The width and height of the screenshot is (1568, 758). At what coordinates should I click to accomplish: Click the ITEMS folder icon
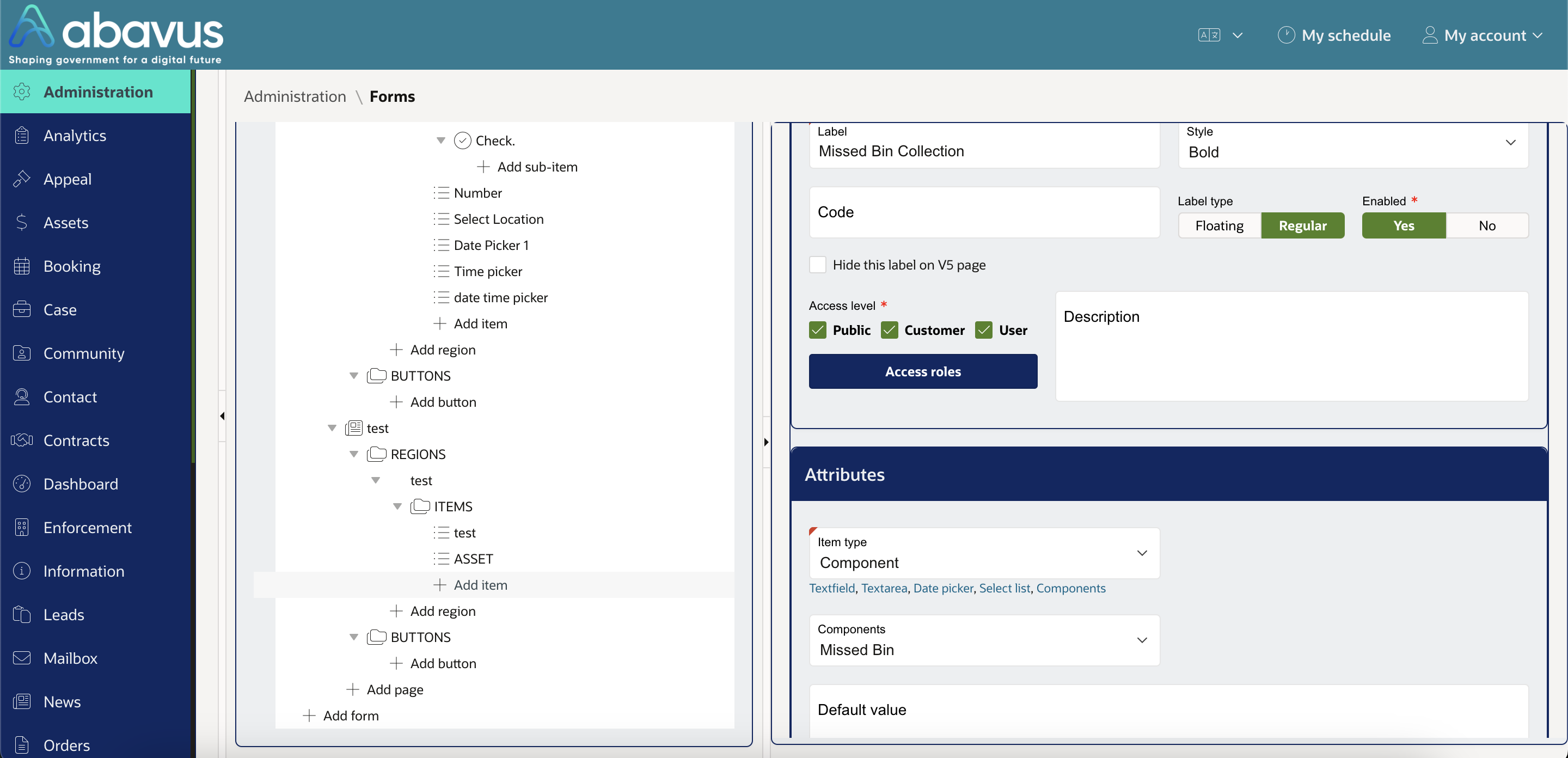[x=420, y=506]
